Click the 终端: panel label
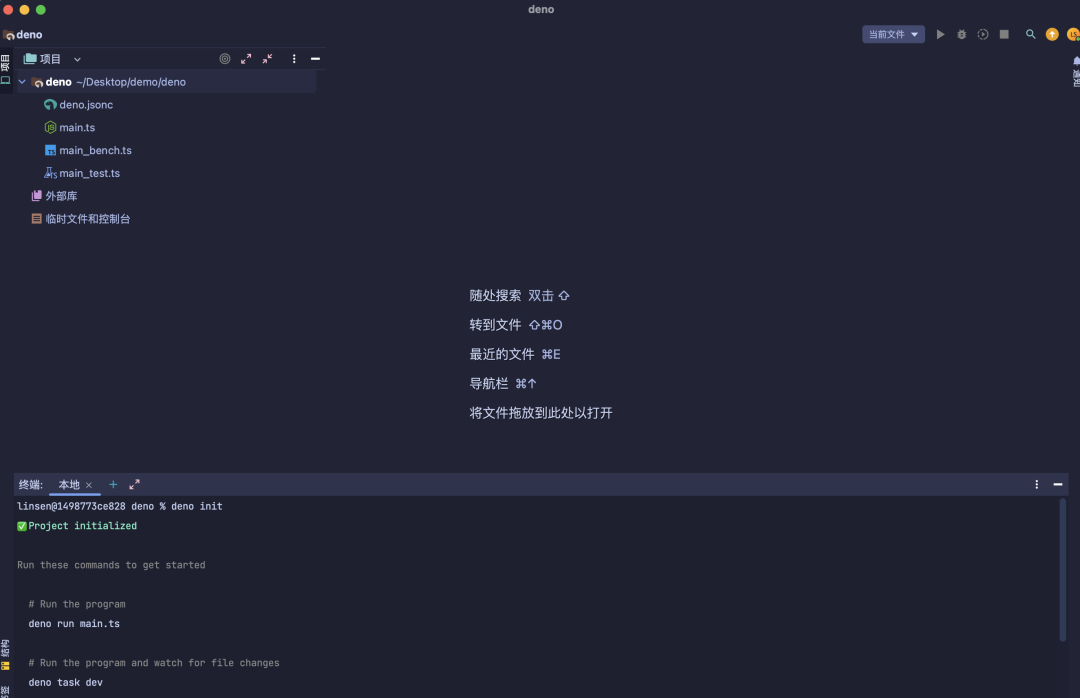The image size is (1080, 698). (30, 484)
